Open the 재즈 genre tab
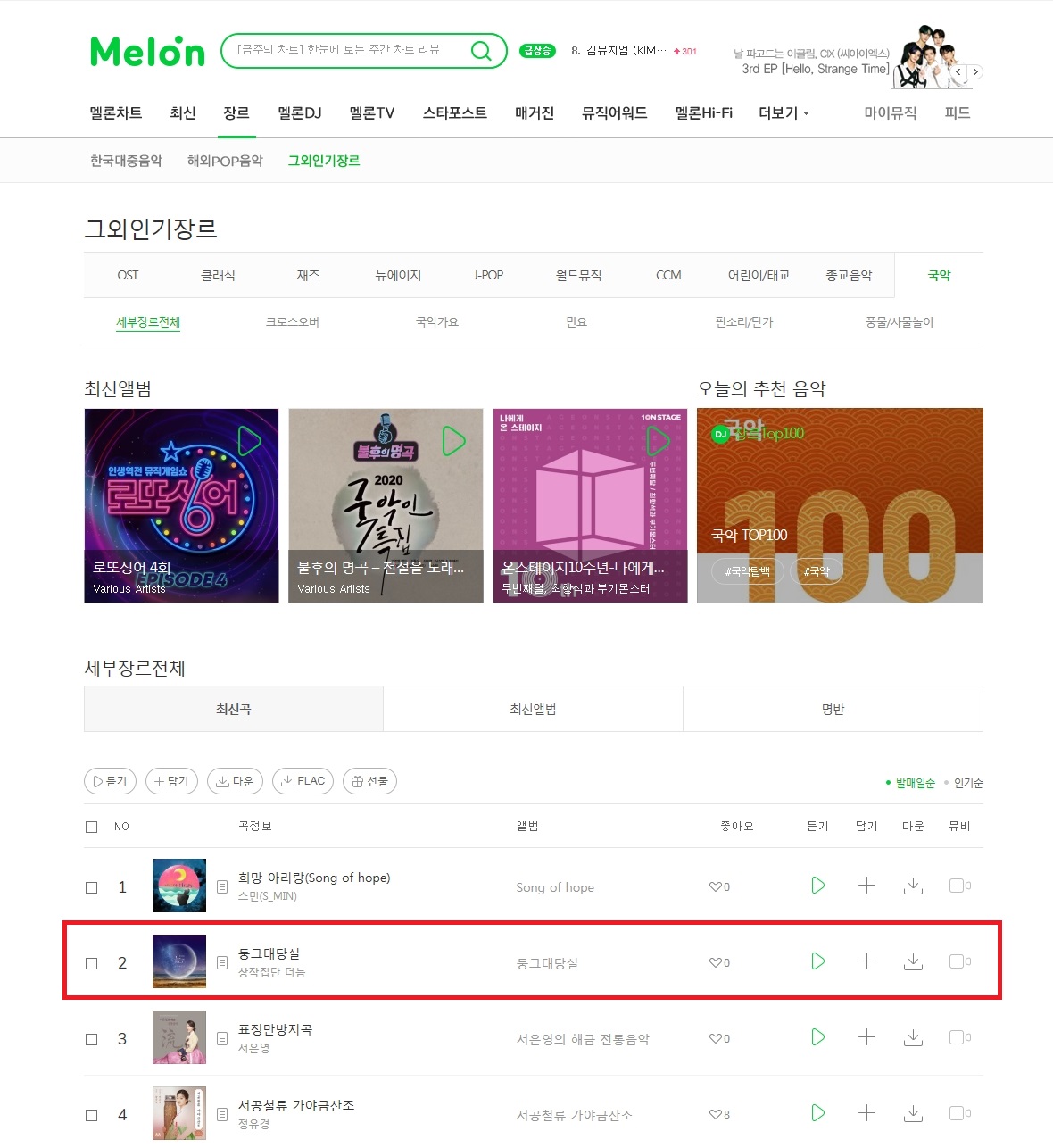 pyautogui.click(x=308, y=275)
